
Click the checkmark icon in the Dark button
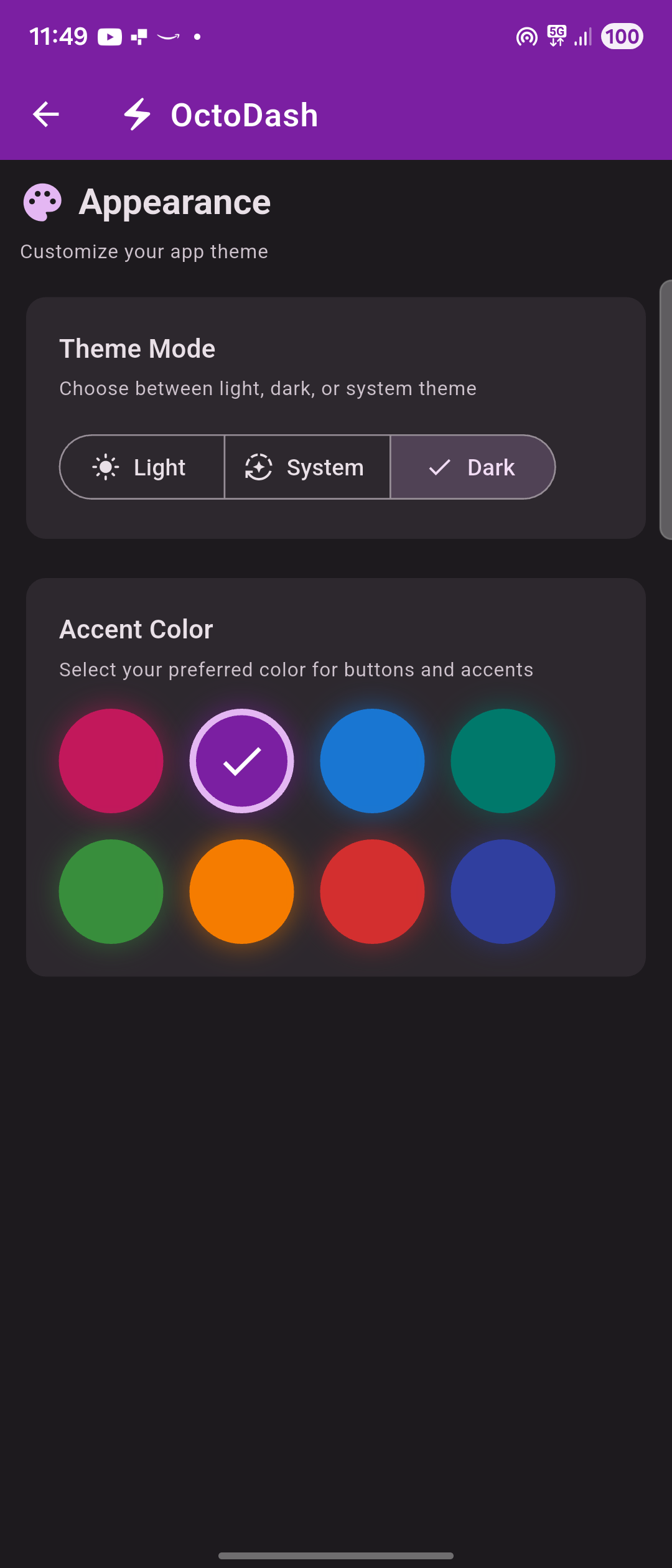(439, 467)
